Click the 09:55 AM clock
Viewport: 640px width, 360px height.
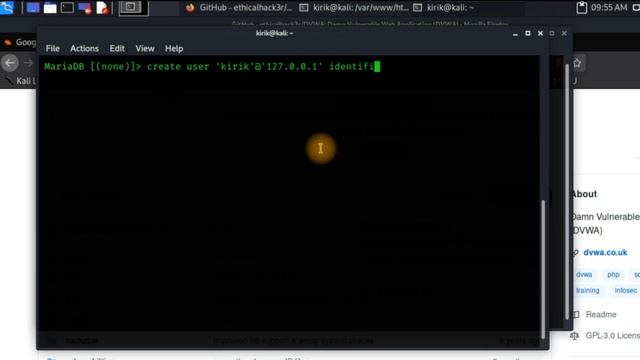pyautogui.click(x=609, y=8)
